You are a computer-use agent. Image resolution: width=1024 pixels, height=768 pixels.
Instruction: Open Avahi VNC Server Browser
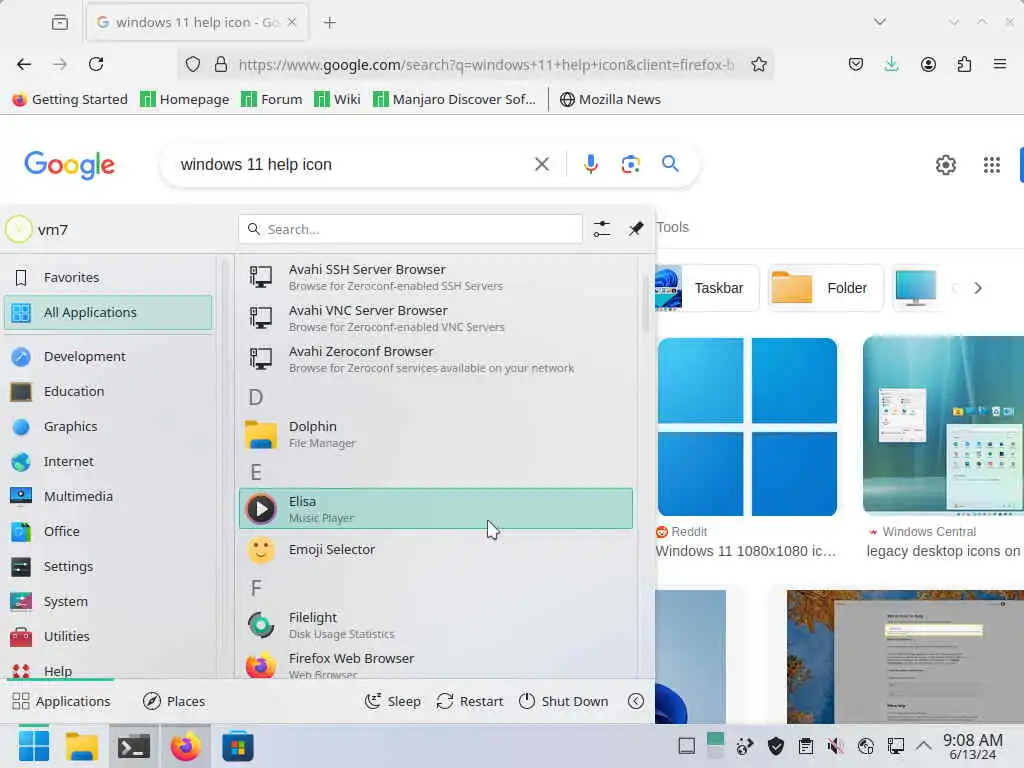[x=436, y=318]
